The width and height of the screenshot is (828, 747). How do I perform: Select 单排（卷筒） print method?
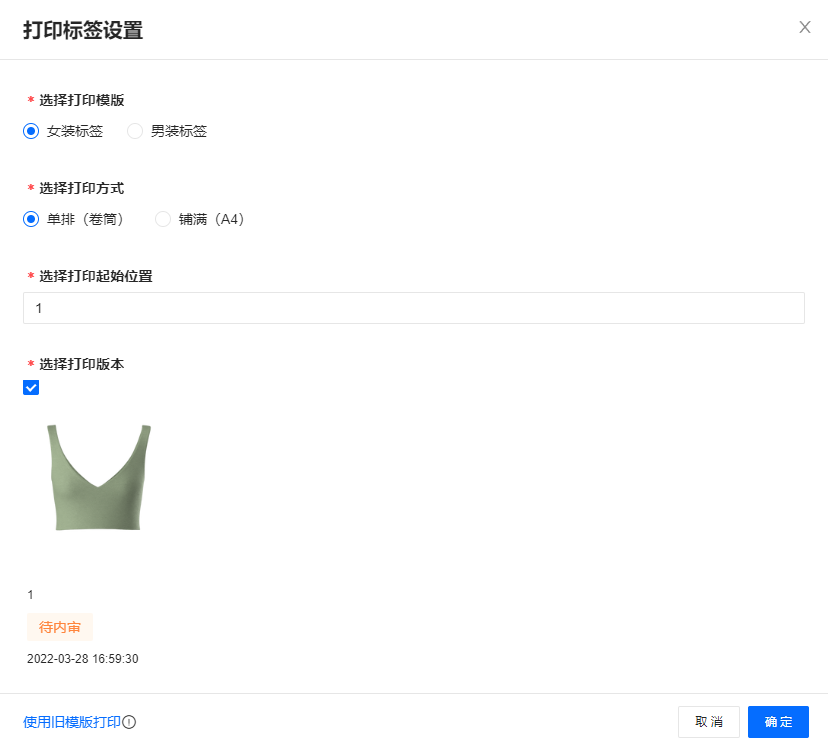click(x=31, y=219)
